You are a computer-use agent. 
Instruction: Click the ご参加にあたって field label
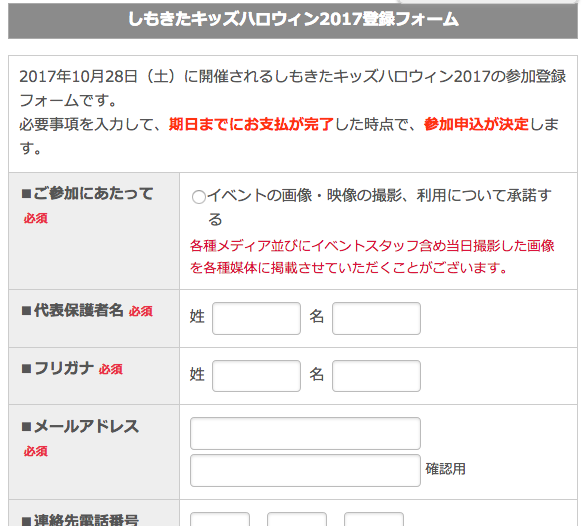(x=88, y=194)
